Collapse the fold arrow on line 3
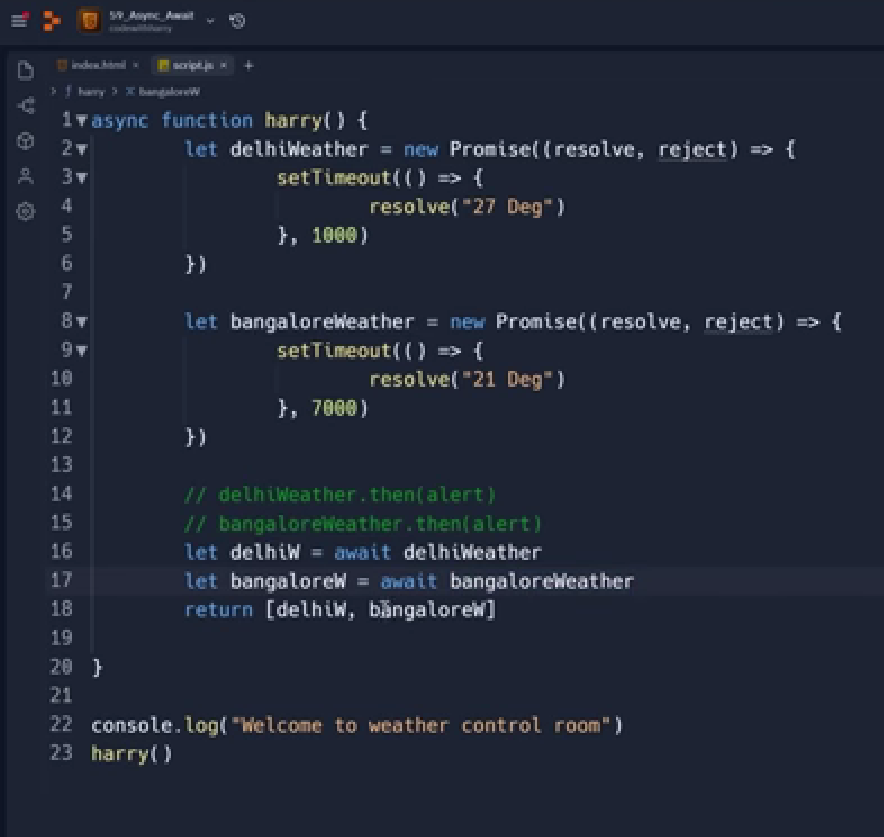The width and height of the screenshot is (884, 837). tap(82, 178)
